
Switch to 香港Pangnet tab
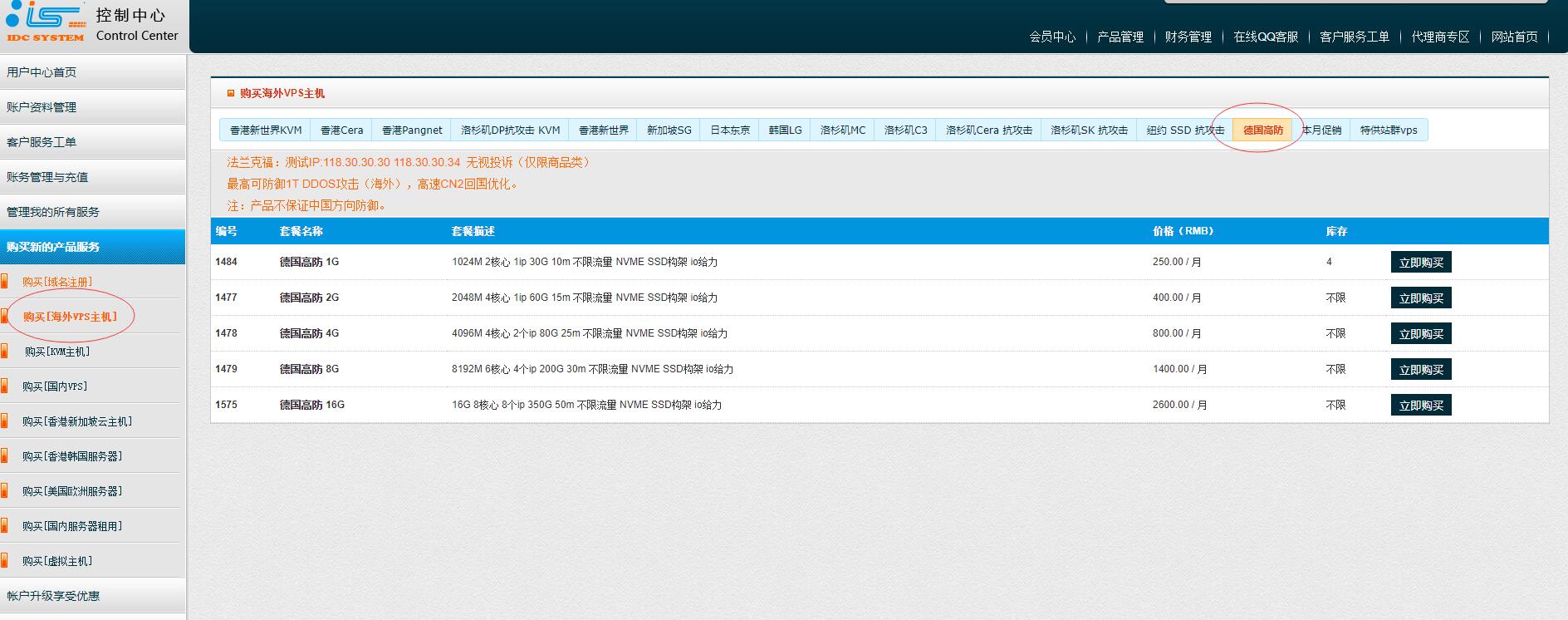click(x=412, y=130)
